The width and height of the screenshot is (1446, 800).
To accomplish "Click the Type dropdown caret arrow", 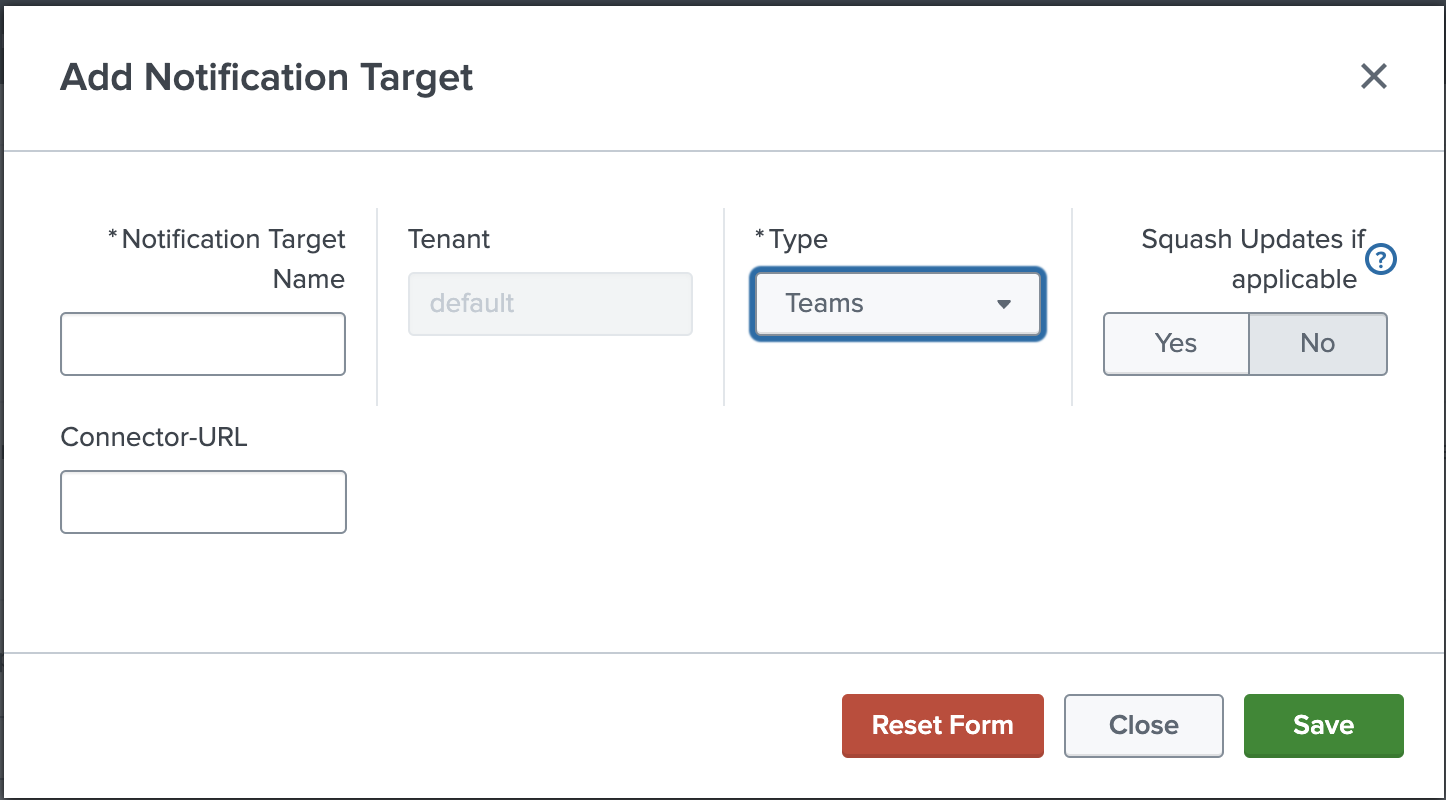I will tap(1004, 304).
